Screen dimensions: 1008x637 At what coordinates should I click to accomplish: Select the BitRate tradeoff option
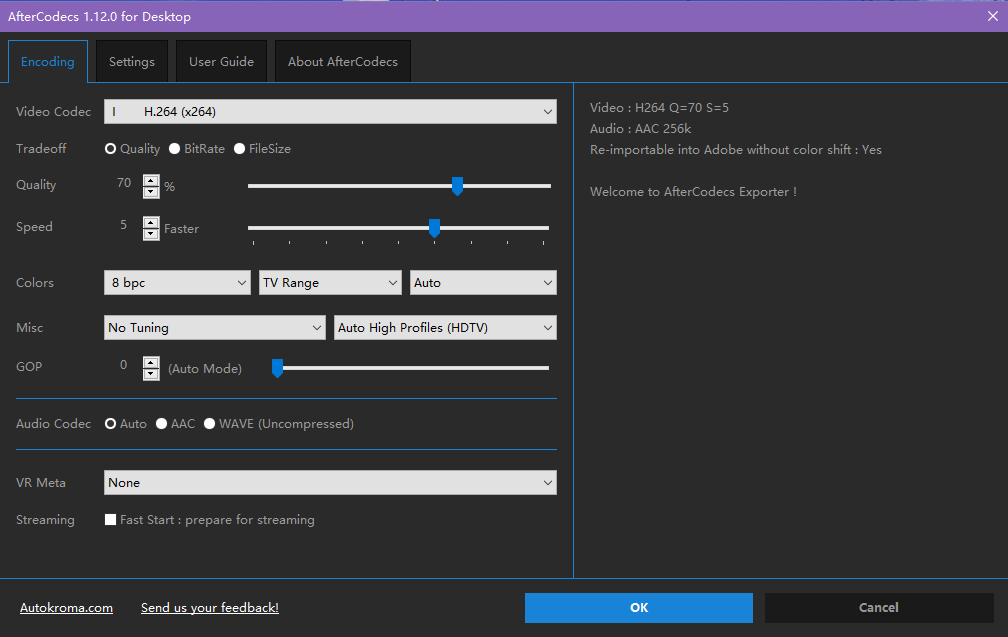click(x=176, y=148)
